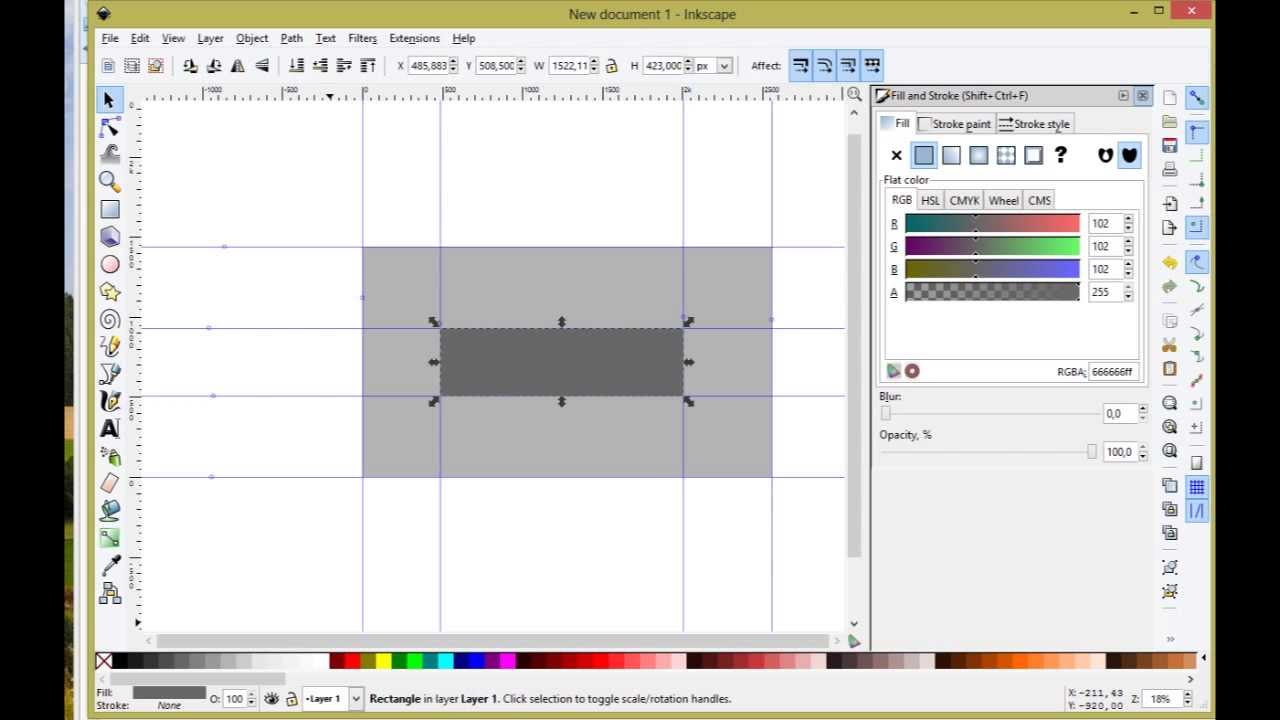Viewport: 1280px width, 720px height.
Task: Click the Save document icon
Action: tap(1170, 146)
